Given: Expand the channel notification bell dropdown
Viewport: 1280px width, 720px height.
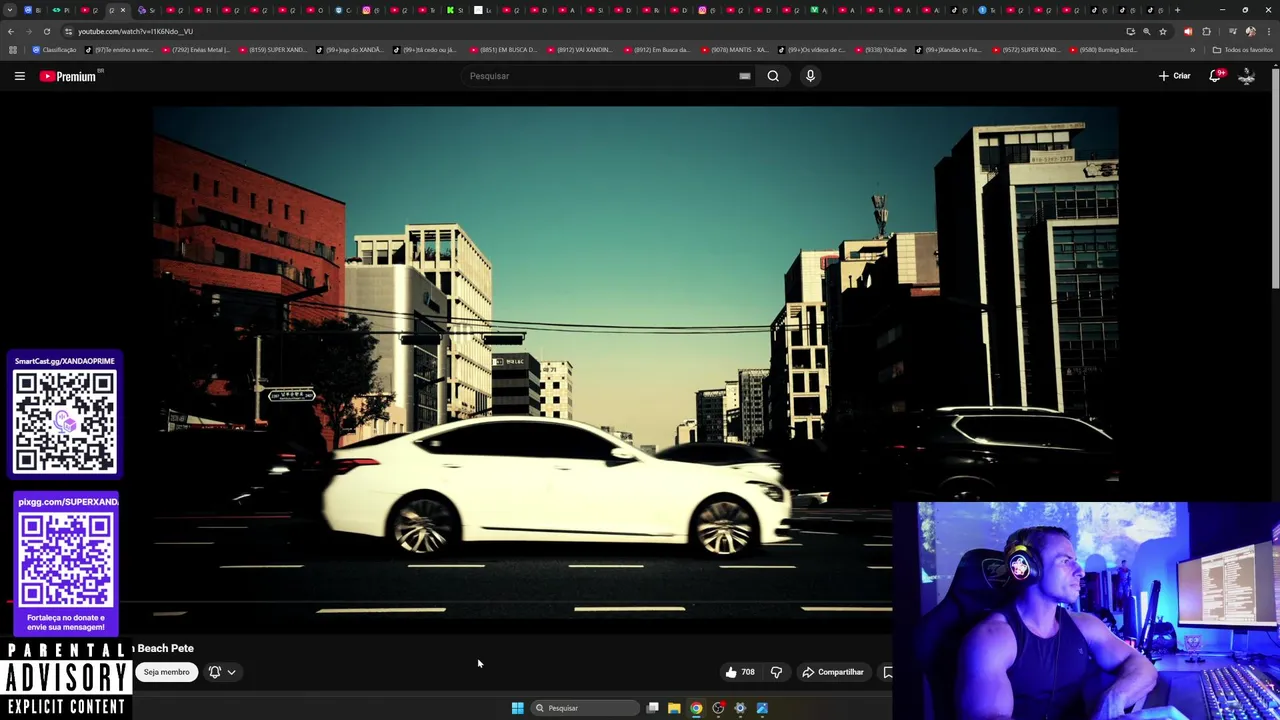Looking at the screenshot, I should point(222,672).
